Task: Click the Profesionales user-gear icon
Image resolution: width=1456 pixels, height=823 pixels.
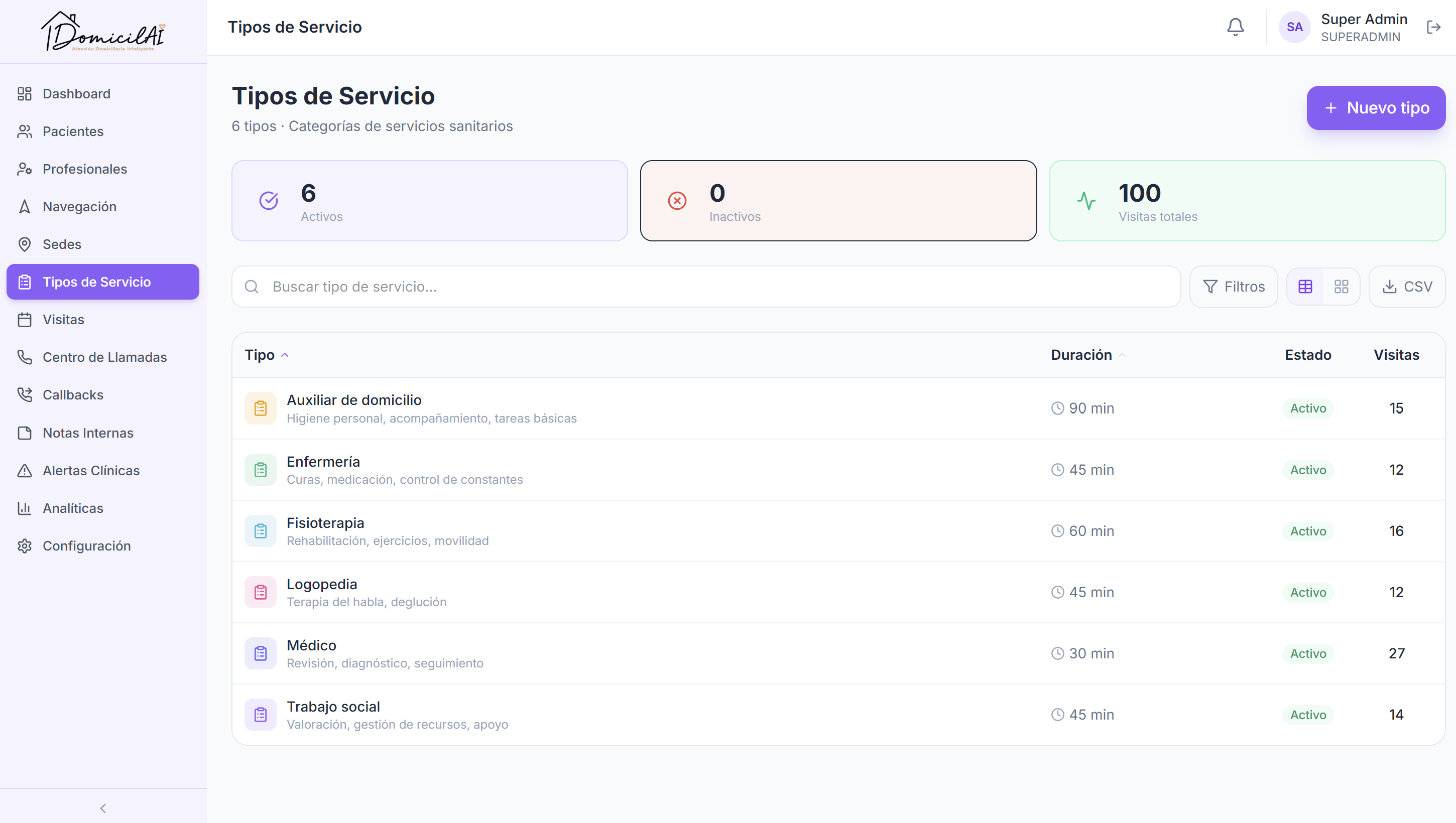Action: click(x=24, y=169)
